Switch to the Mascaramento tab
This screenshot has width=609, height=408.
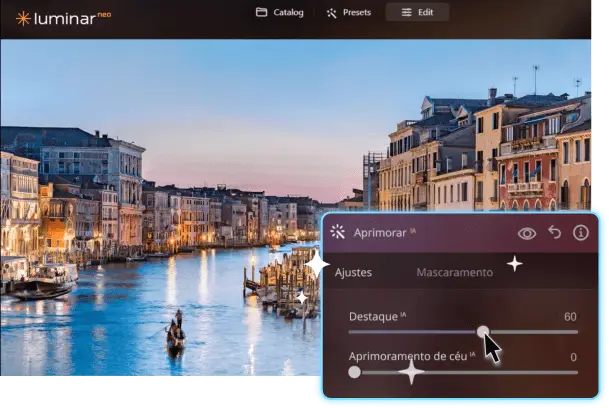454,272
